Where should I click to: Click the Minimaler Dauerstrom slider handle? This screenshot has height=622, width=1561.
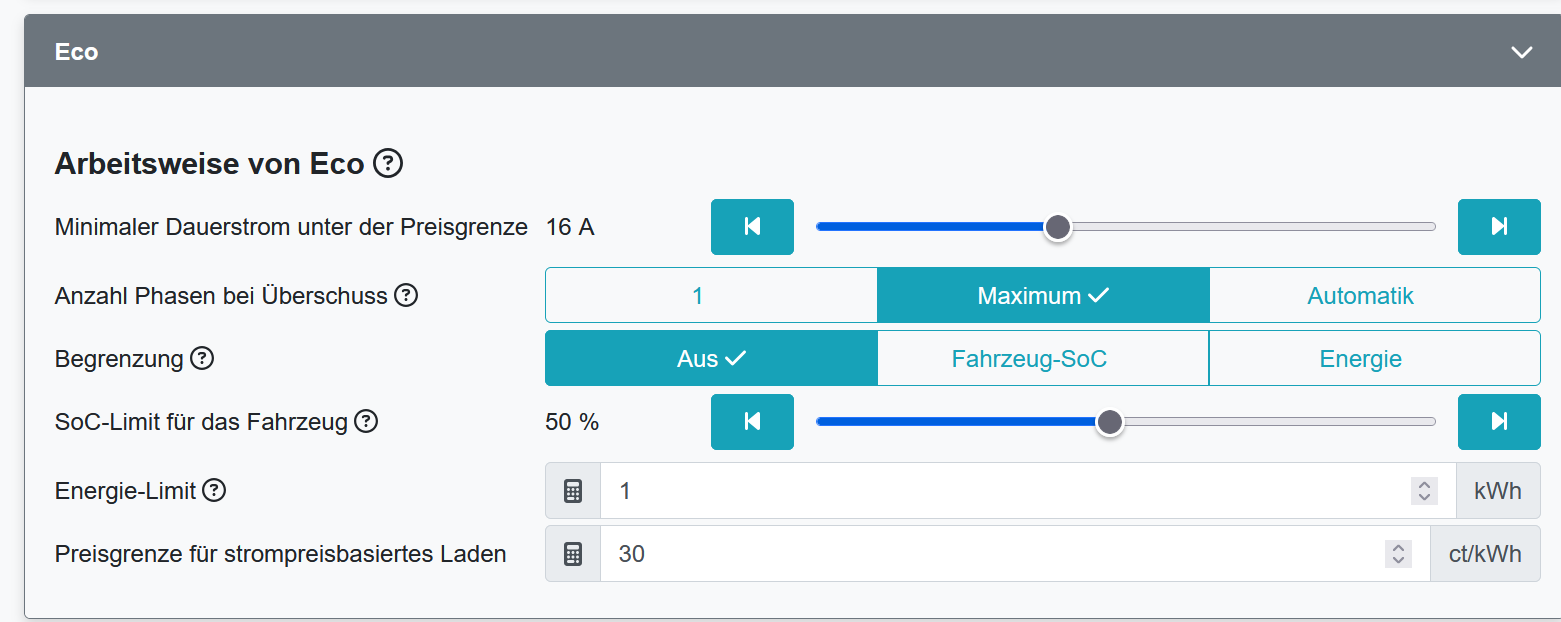click(x=1057, y=228)
